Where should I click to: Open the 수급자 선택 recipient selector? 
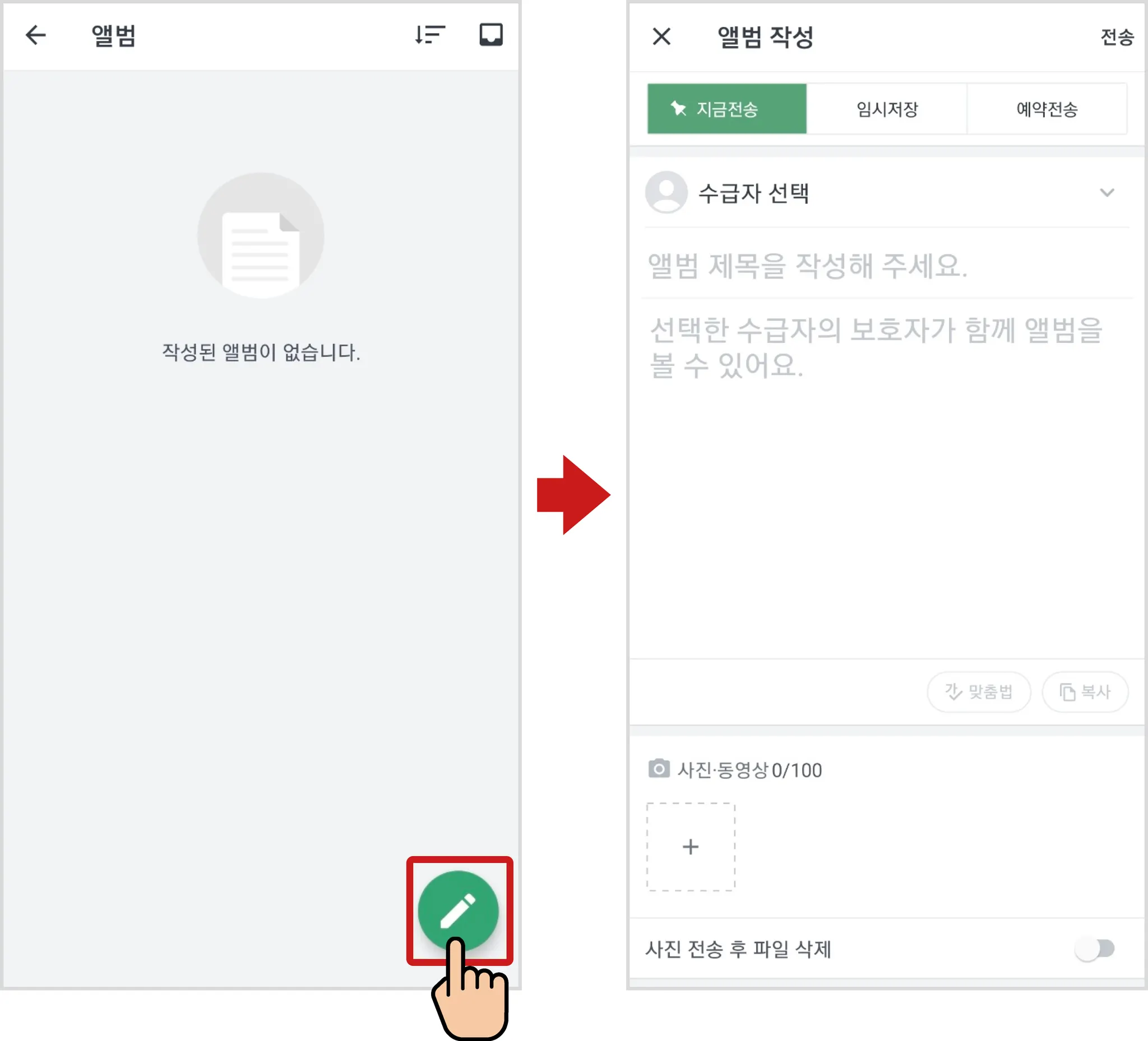[753, 193]
